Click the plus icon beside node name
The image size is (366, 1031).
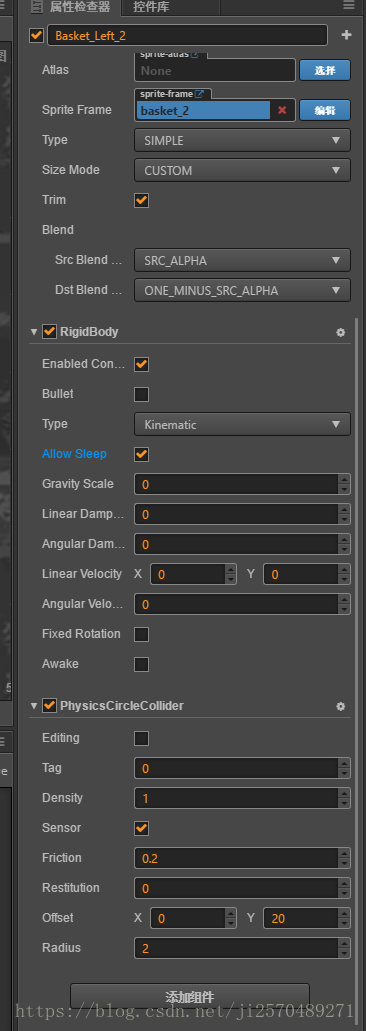[346, 35]
